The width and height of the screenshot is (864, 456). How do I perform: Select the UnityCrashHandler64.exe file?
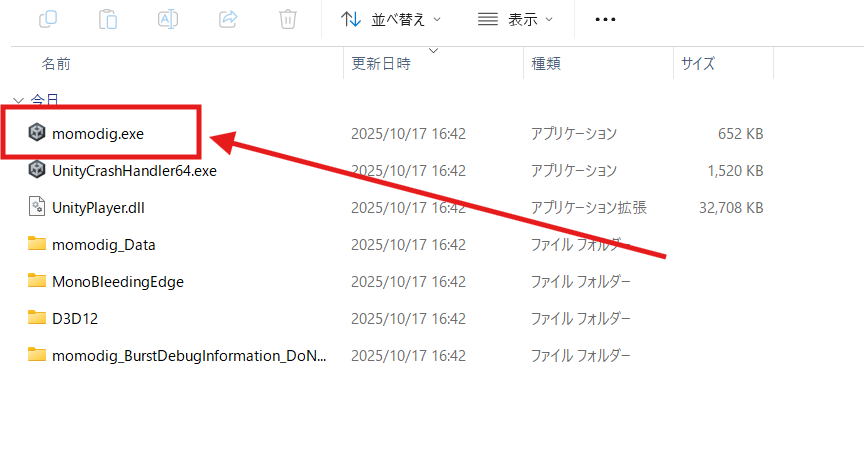click(134, 170)
